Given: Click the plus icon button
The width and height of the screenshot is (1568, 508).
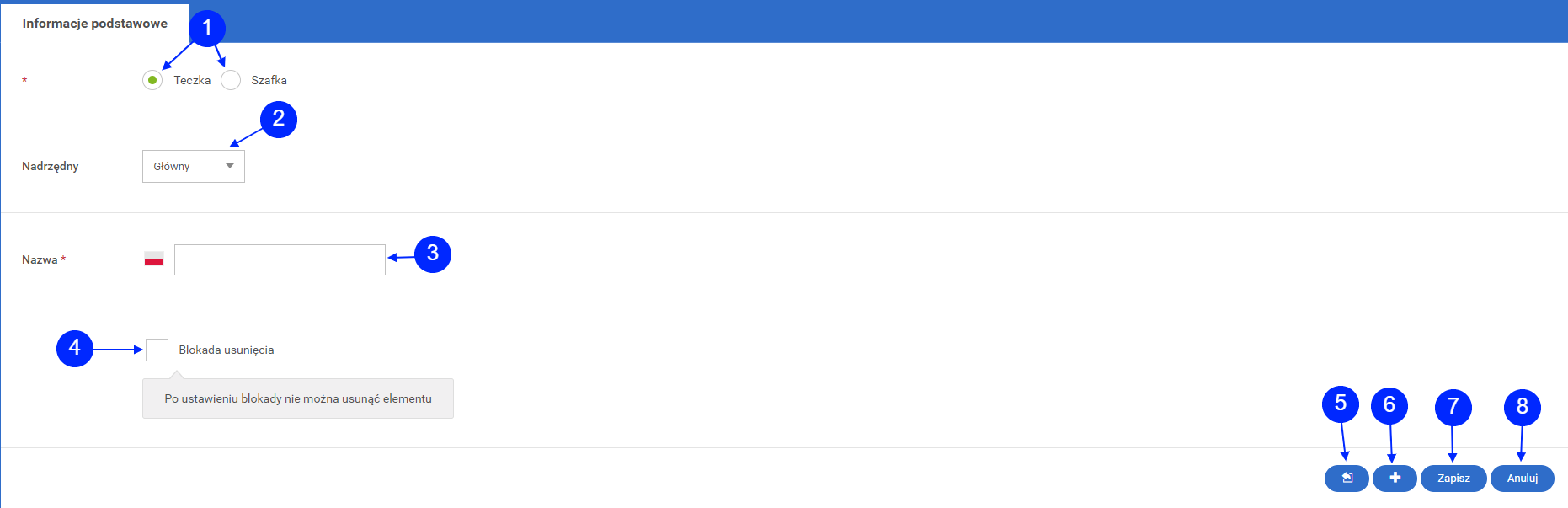Looking at the screenshot, I should (1395, 478).
